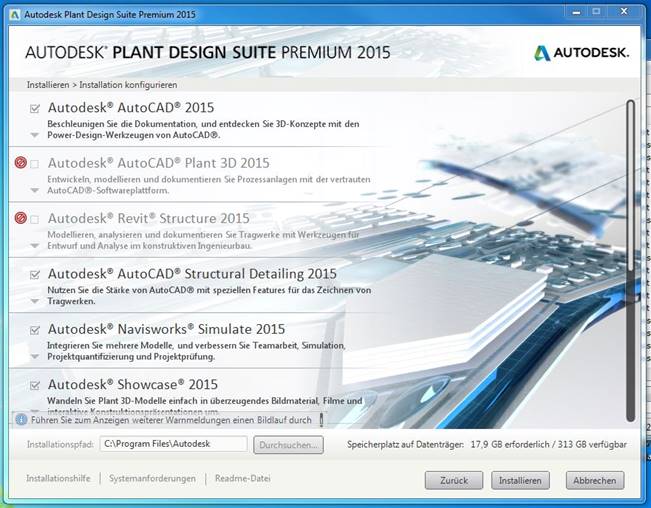Click the info icon in the warning bar

coord(22,420)
